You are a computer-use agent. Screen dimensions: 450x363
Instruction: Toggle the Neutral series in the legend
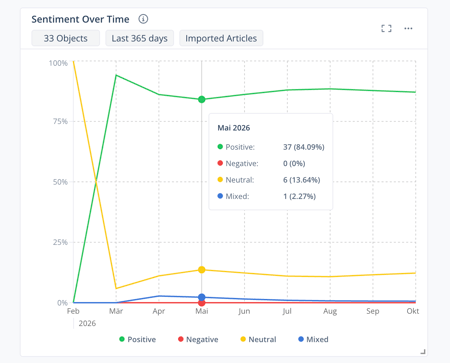[258, 339]
